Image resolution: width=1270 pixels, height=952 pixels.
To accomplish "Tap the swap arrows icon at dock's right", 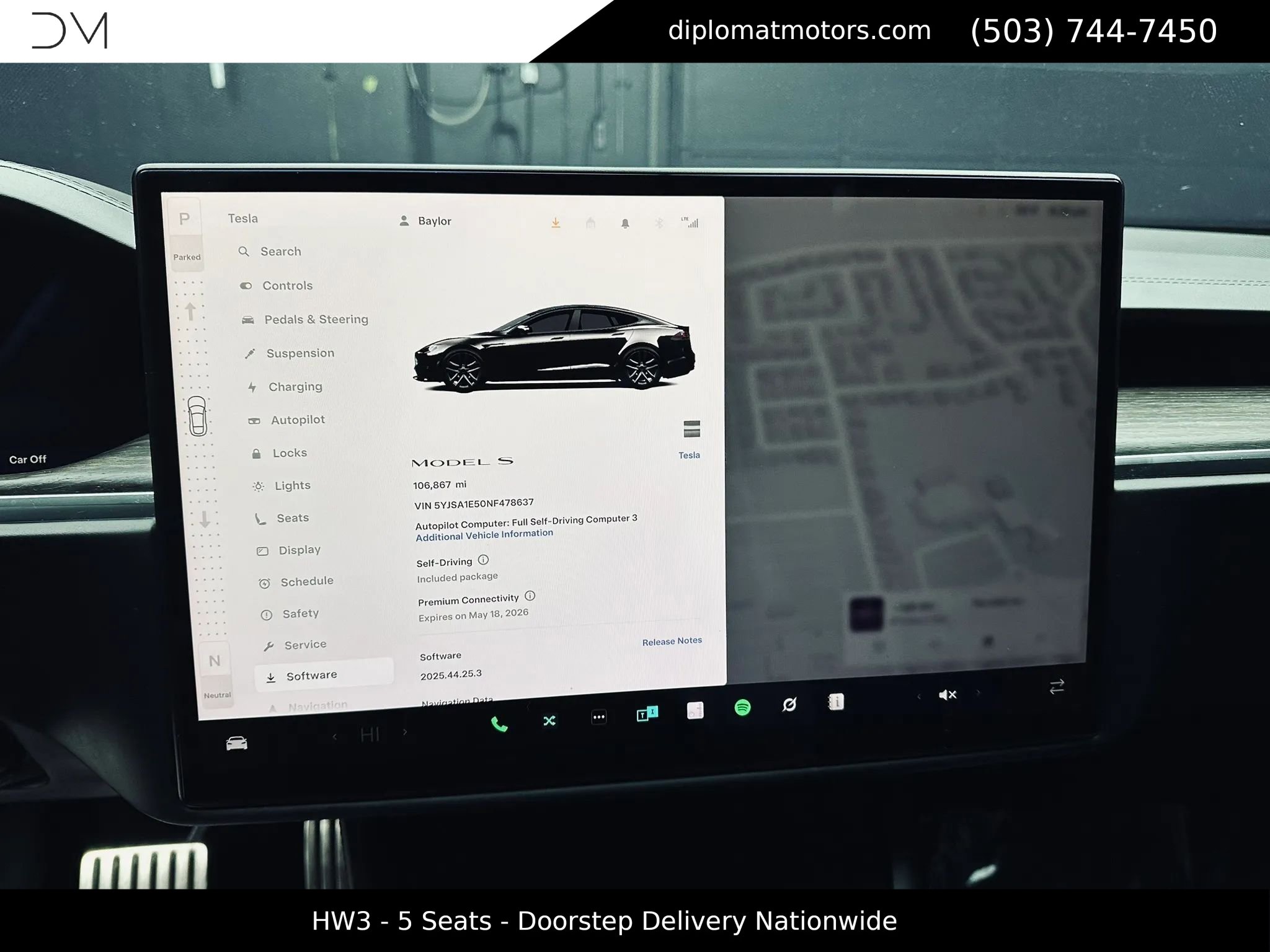I will coord(1057,686).
